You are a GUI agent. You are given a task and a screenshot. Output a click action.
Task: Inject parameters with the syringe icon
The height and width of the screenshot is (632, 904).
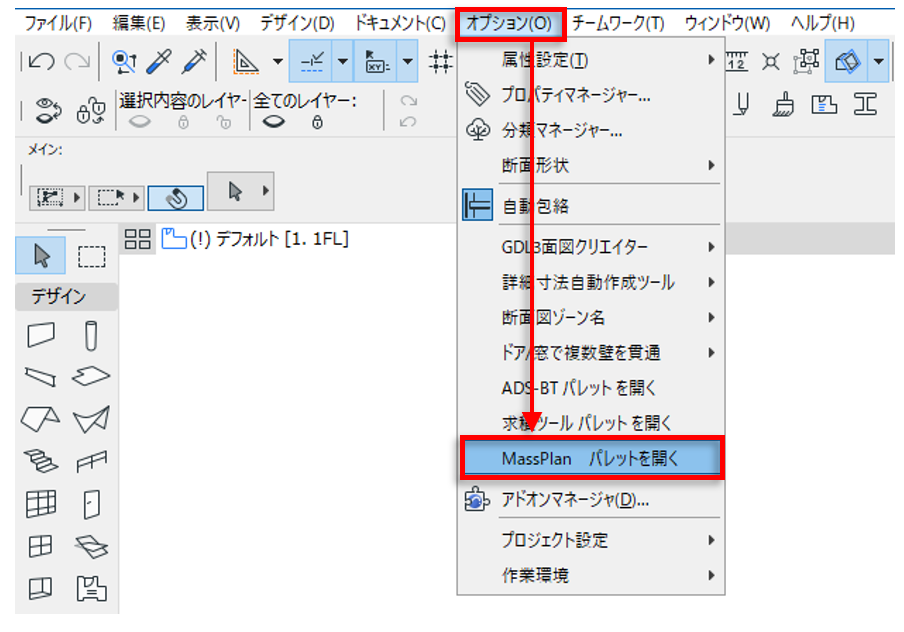point(194,61)
